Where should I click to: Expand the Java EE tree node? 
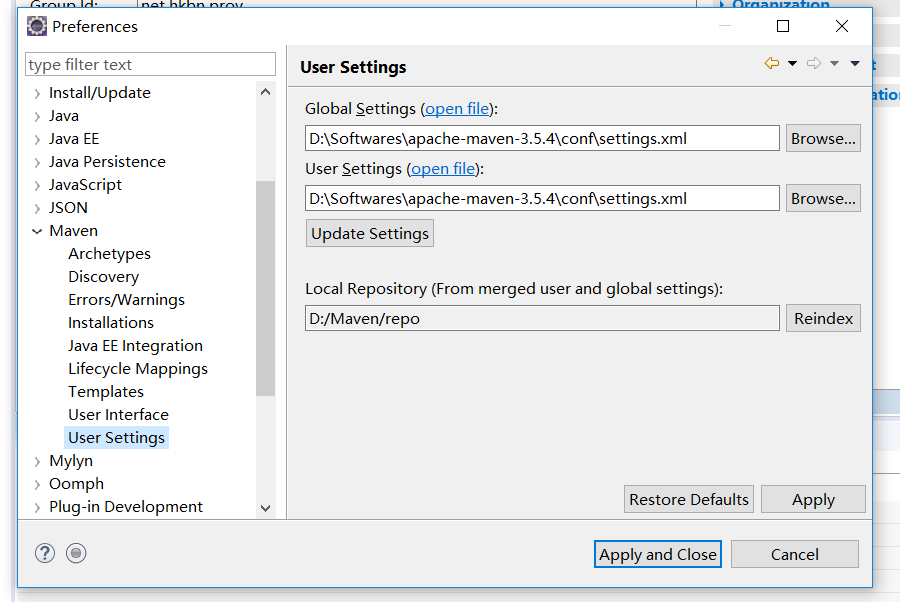click(x=37, y=139)
